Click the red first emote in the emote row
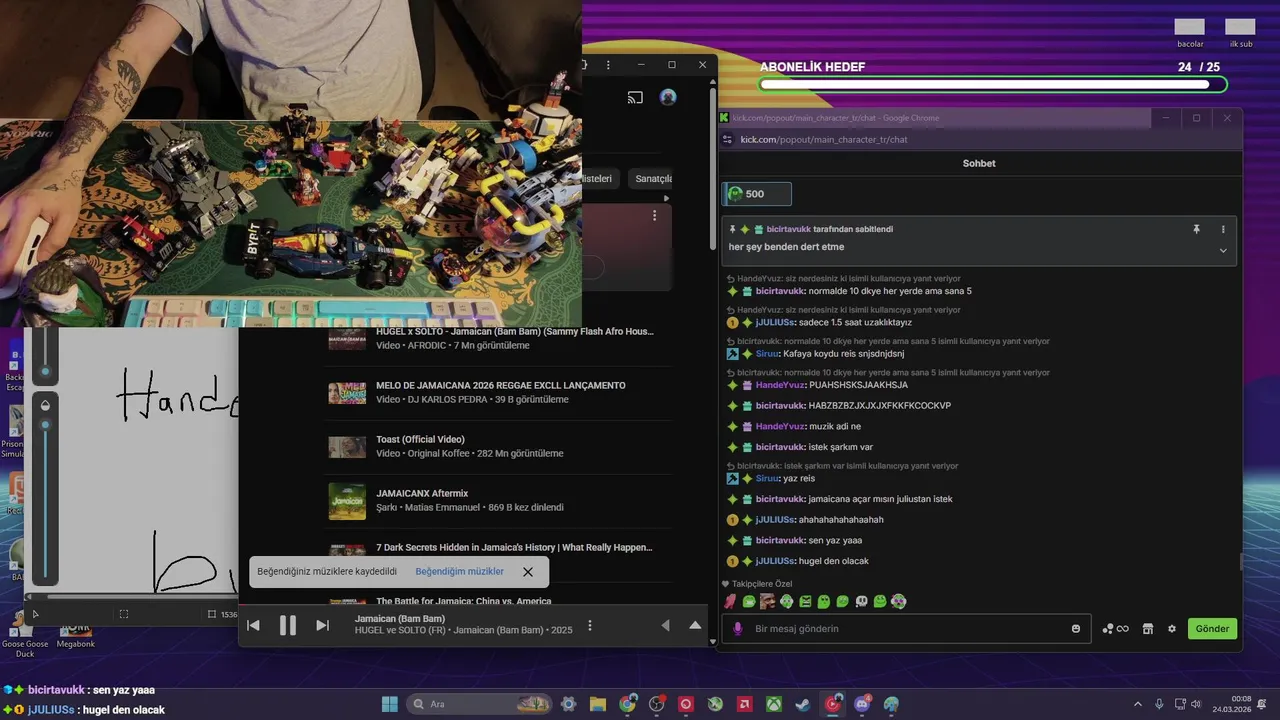 coord(731,602)
